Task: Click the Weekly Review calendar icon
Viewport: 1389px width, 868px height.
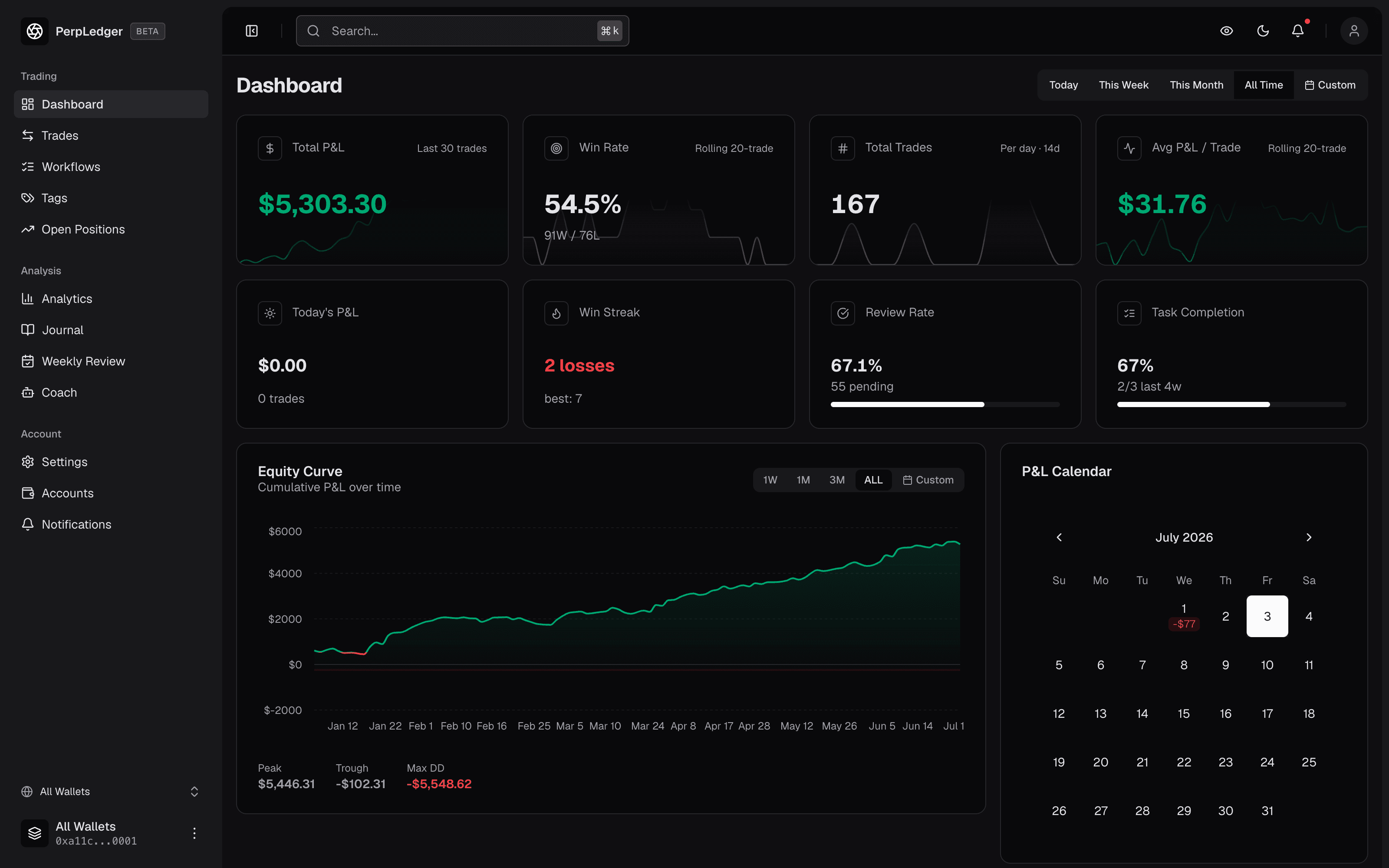Action: click(x=27, y=361)
